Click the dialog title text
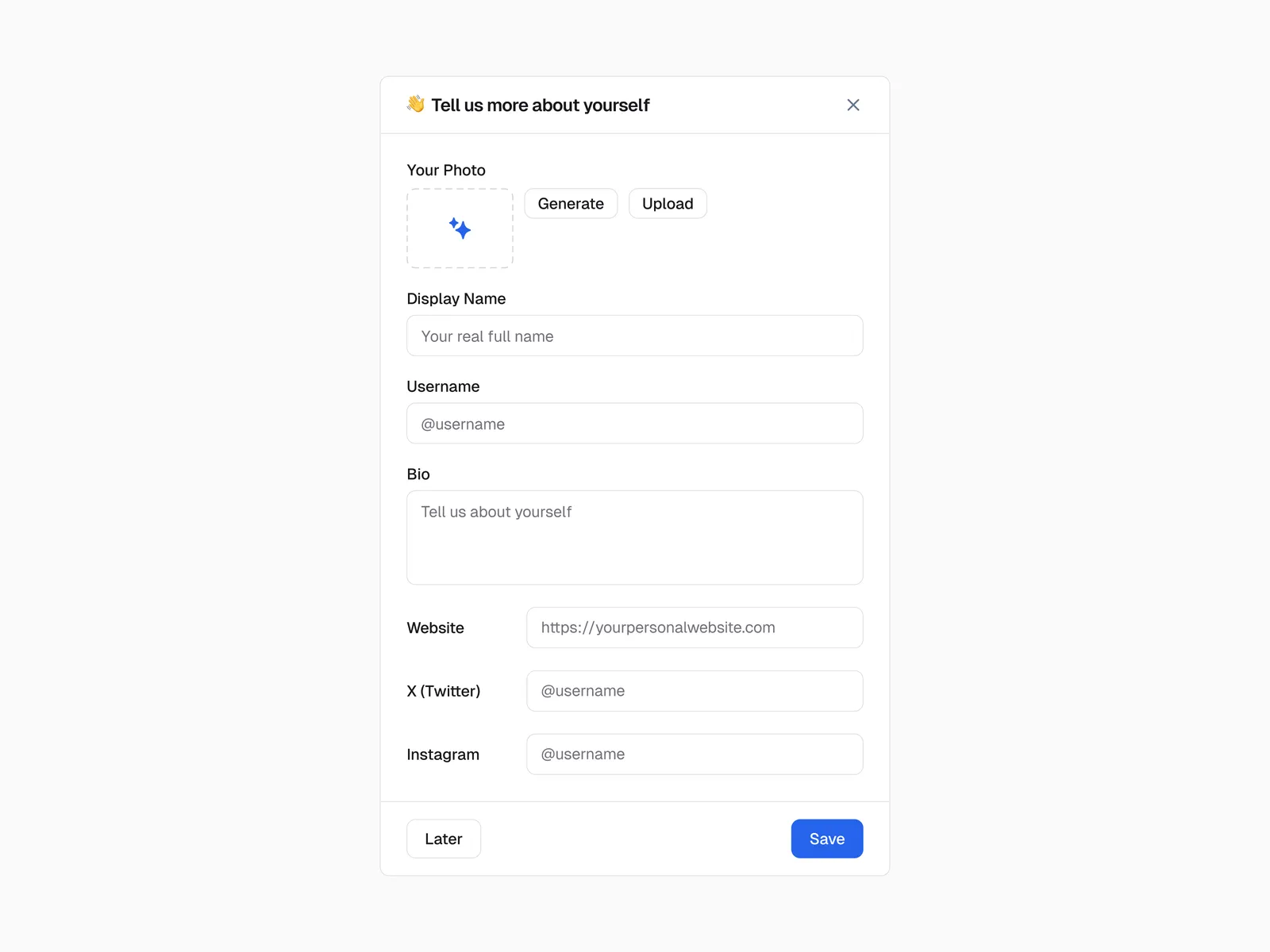1270x952 pixels. coord(540,106)
